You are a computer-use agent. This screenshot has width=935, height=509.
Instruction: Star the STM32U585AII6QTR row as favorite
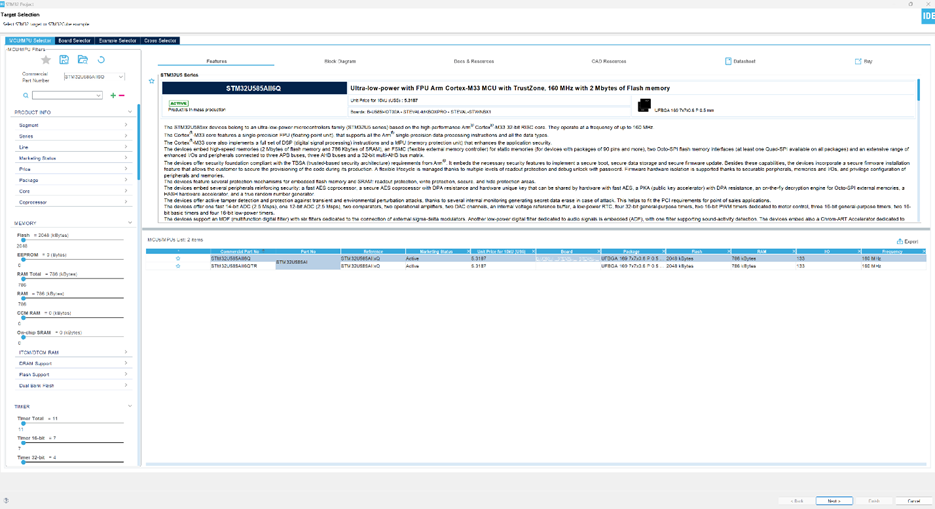178,266
